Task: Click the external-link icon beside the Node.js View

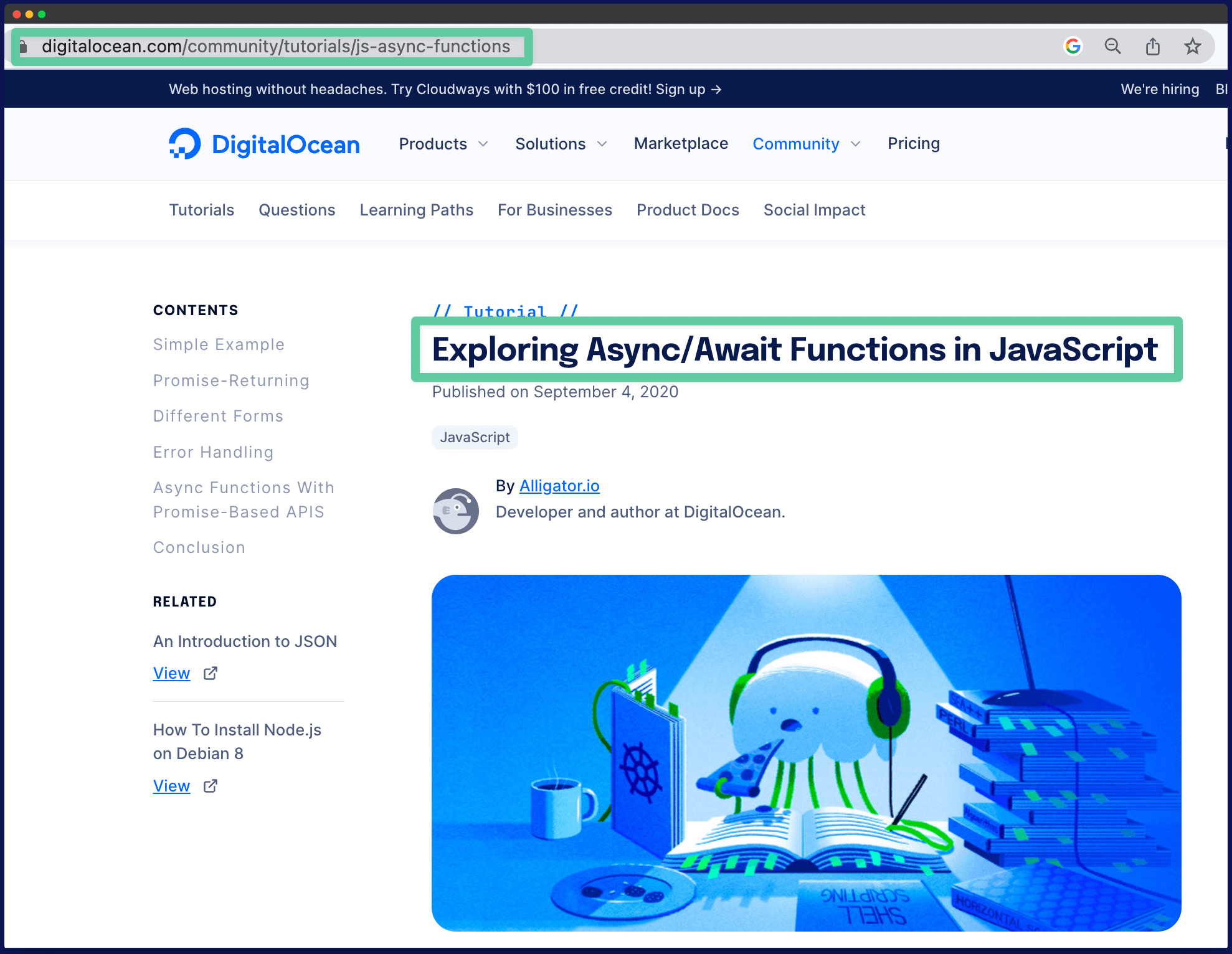Action: (x=210, y=786)
